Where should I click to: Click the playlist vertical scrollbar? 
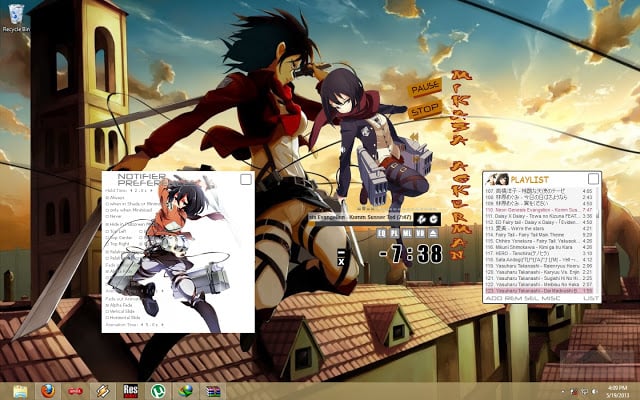(598, 241)
